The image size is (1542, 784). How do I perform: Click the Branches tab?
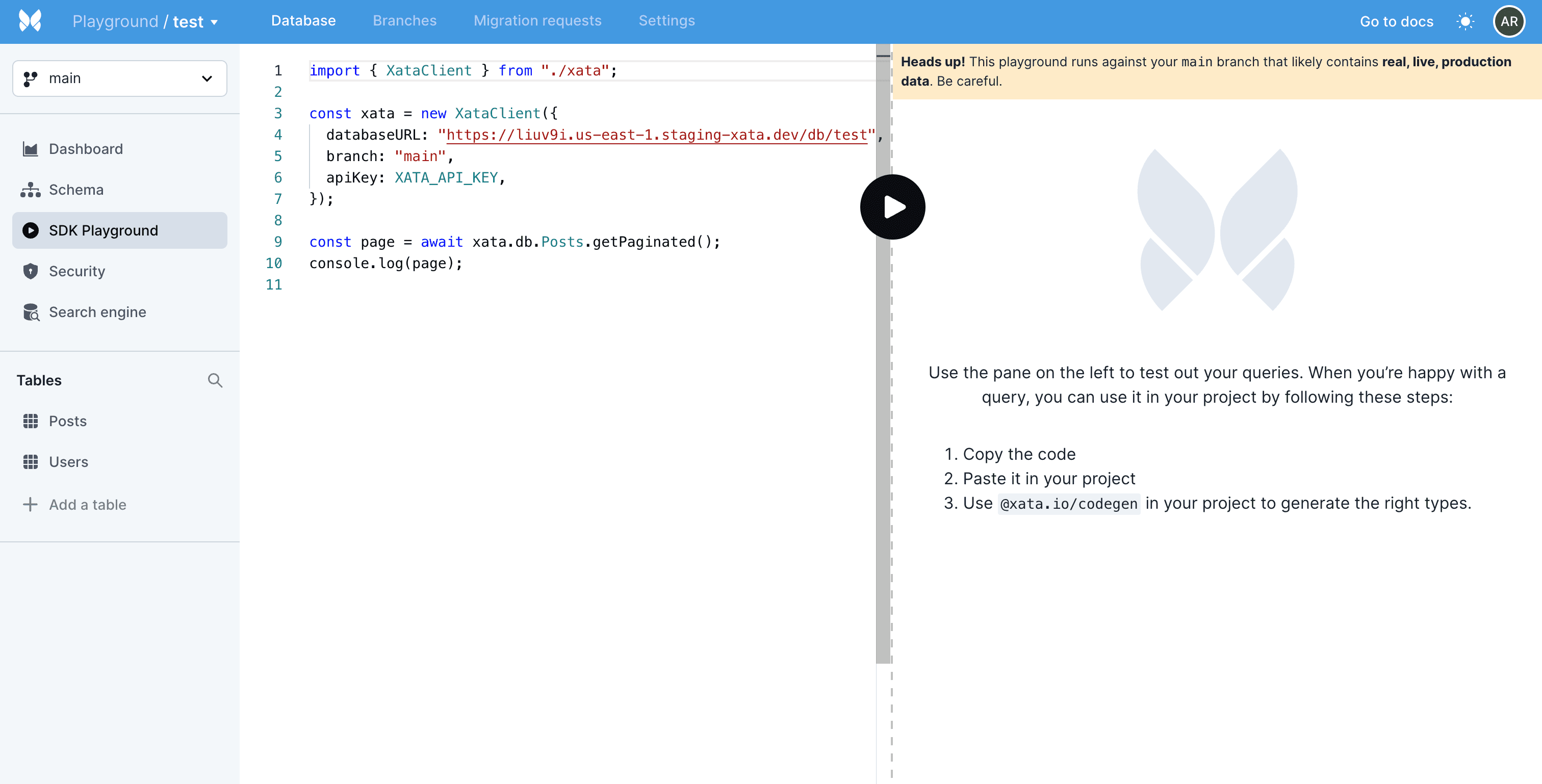point(405,20)
